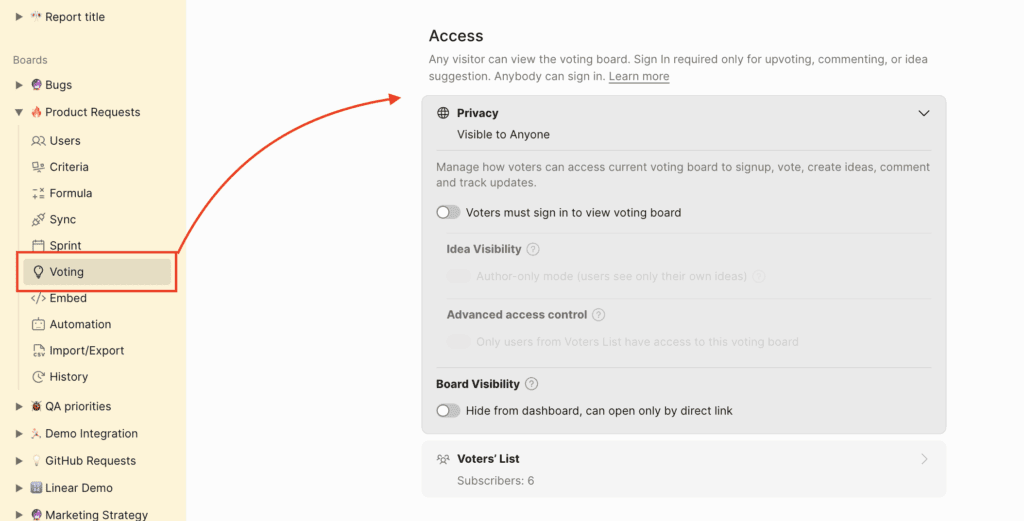Collapse the Privacy section chevron
1024x521 pixels.
point(924,113)
